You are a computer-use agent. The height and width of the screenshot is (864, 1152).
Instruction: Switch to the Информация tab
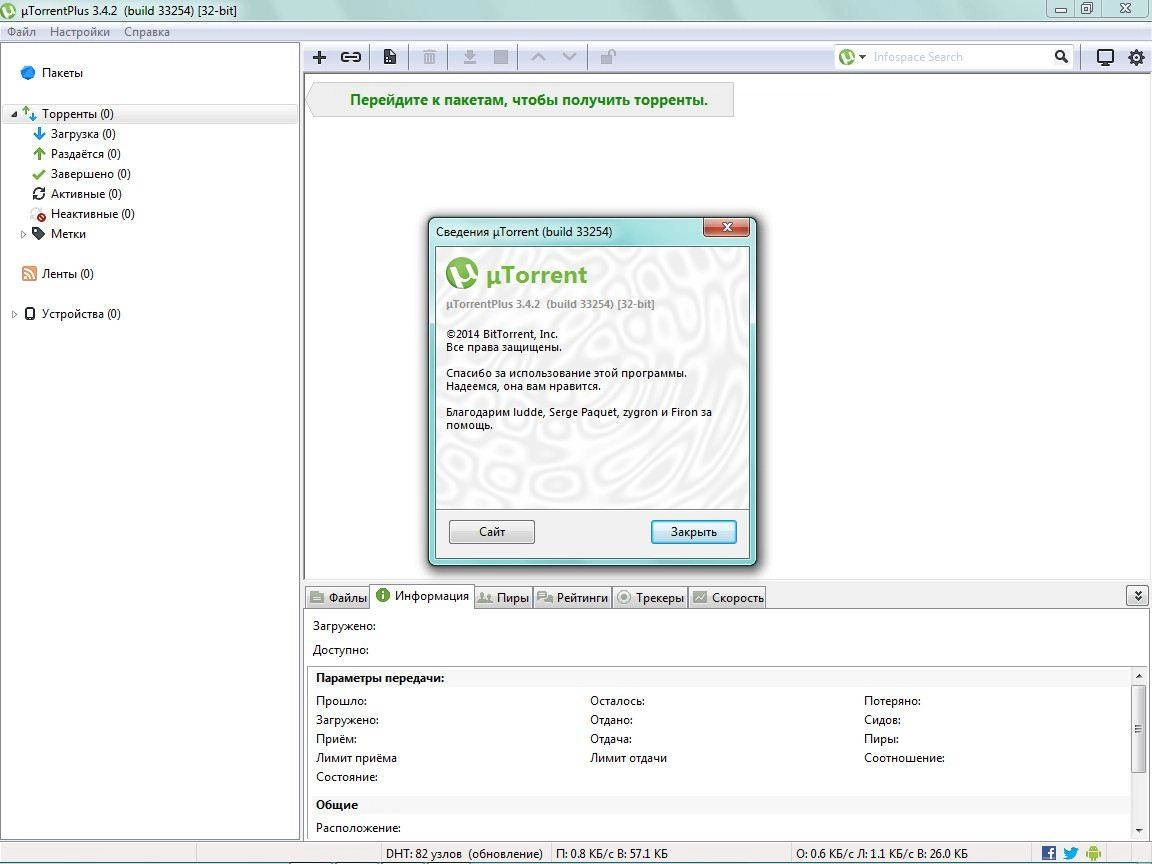coord(422,596)
